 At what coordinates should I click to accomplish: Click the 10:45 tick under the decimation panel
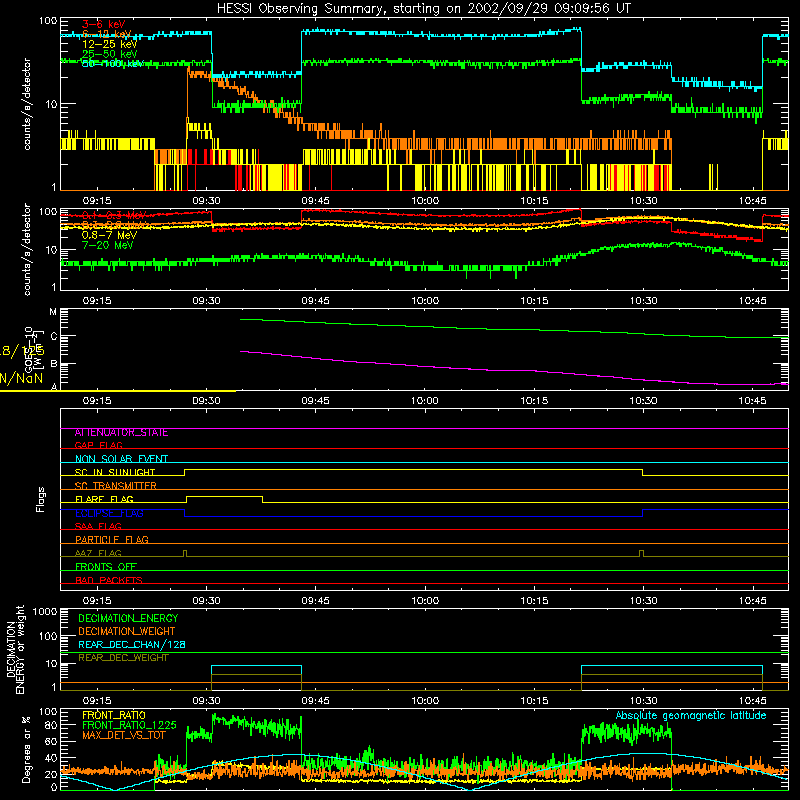(752, 701)
